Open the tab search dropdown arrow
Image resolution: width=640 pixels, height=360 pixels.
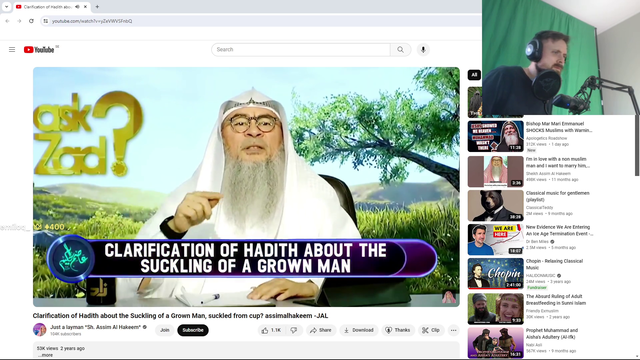6,7
